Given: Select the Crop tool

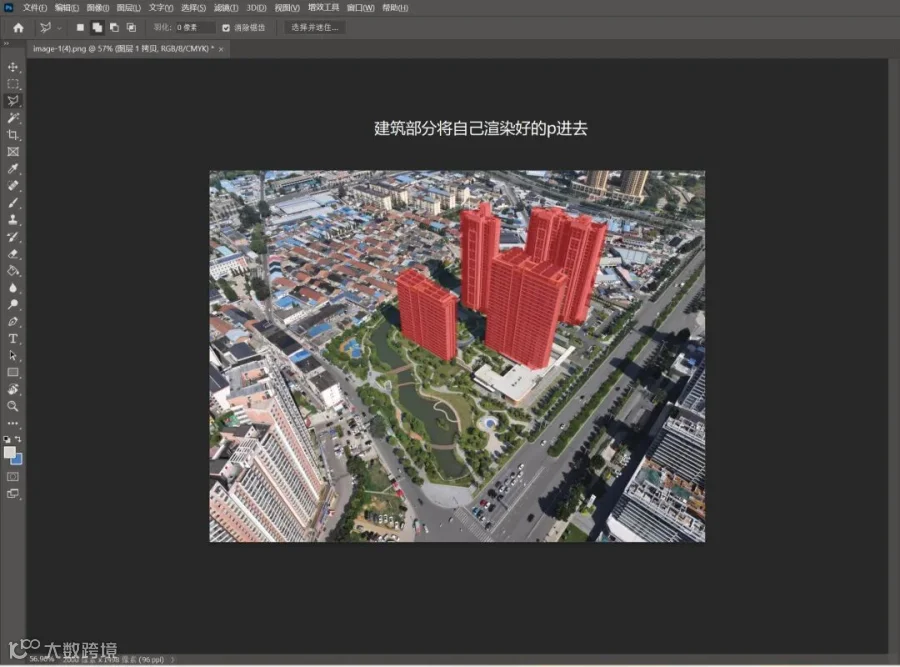Looking at the screenshot, I should coord(13,135).
